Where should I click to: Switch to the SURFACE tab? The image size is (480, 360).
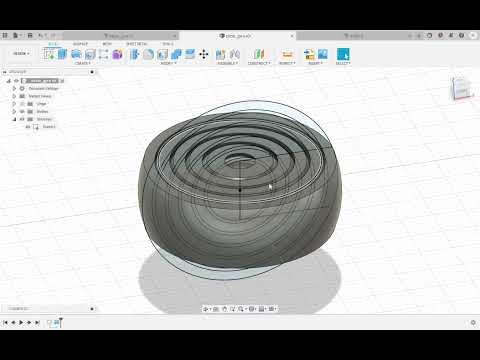tap(80, 44)
